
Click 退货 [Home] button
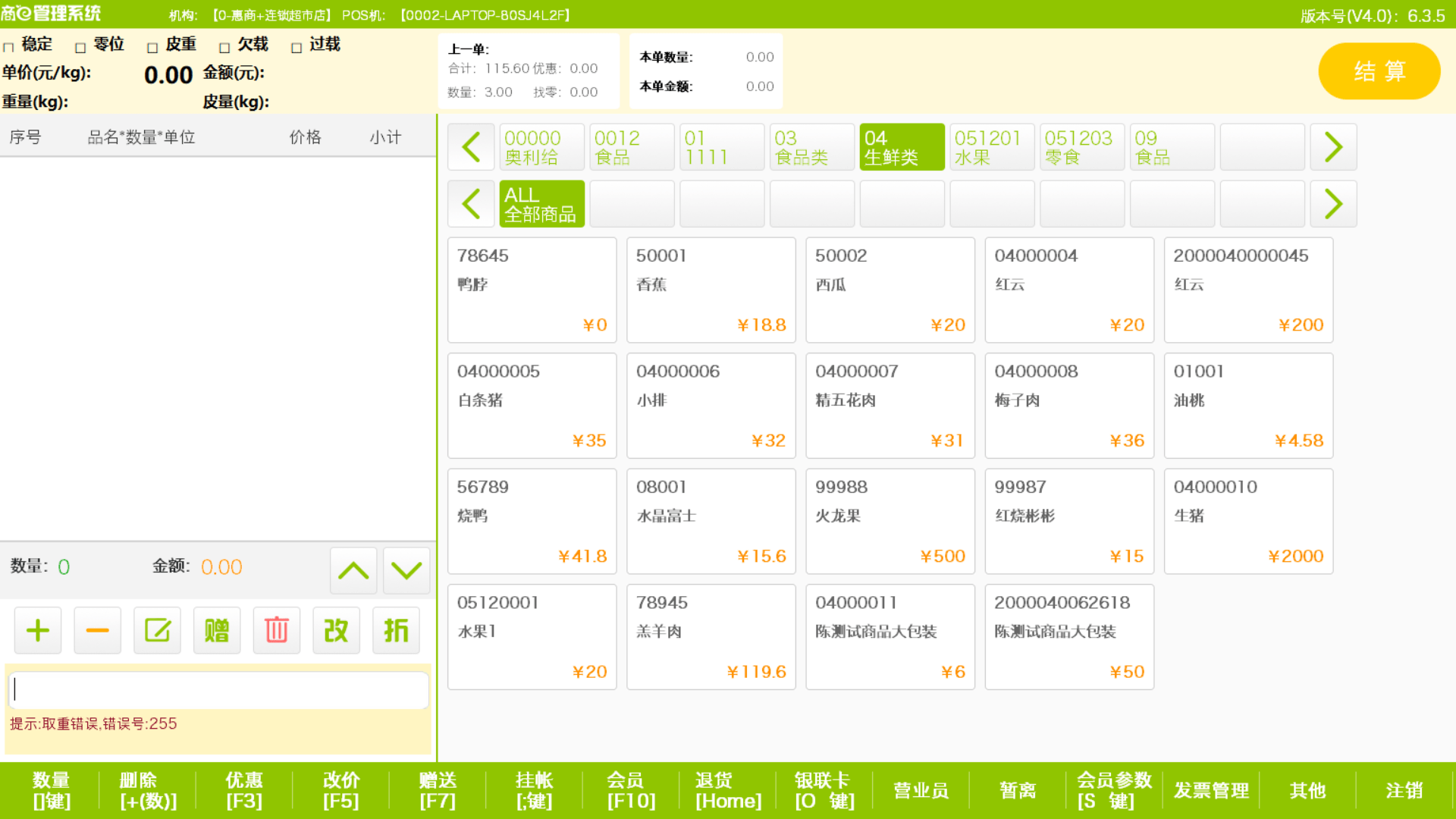pos(728,790)
